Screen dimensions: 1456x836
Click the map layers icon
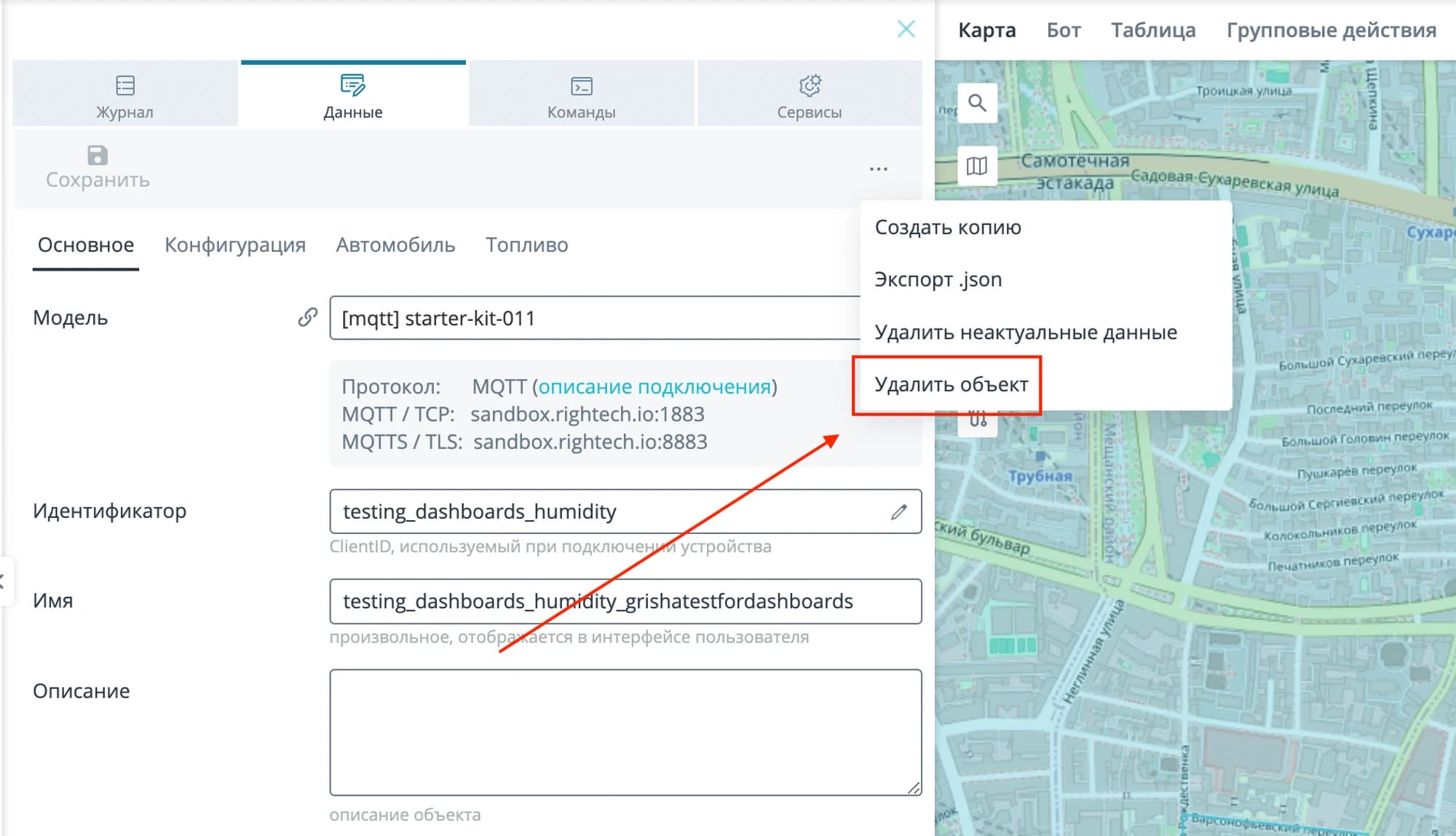977,166
